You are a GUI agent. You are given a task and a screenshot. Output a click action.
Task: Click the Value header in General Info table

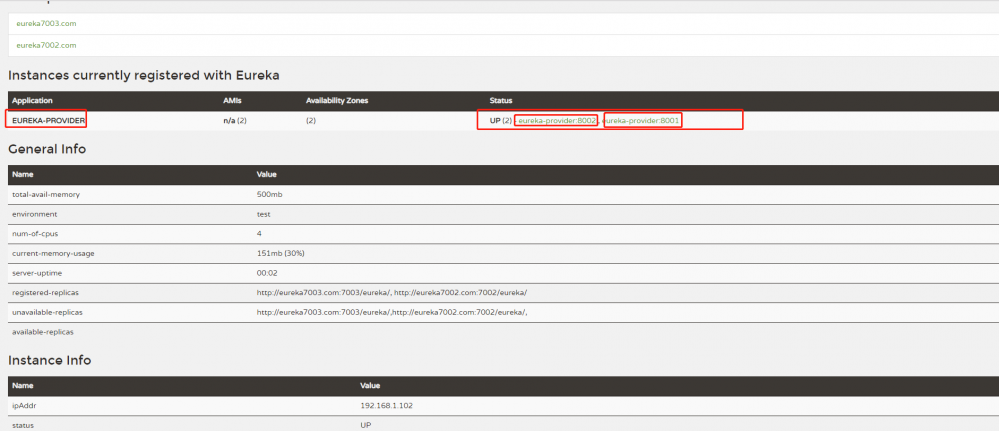pyautogui.click(x=266, y=174)
